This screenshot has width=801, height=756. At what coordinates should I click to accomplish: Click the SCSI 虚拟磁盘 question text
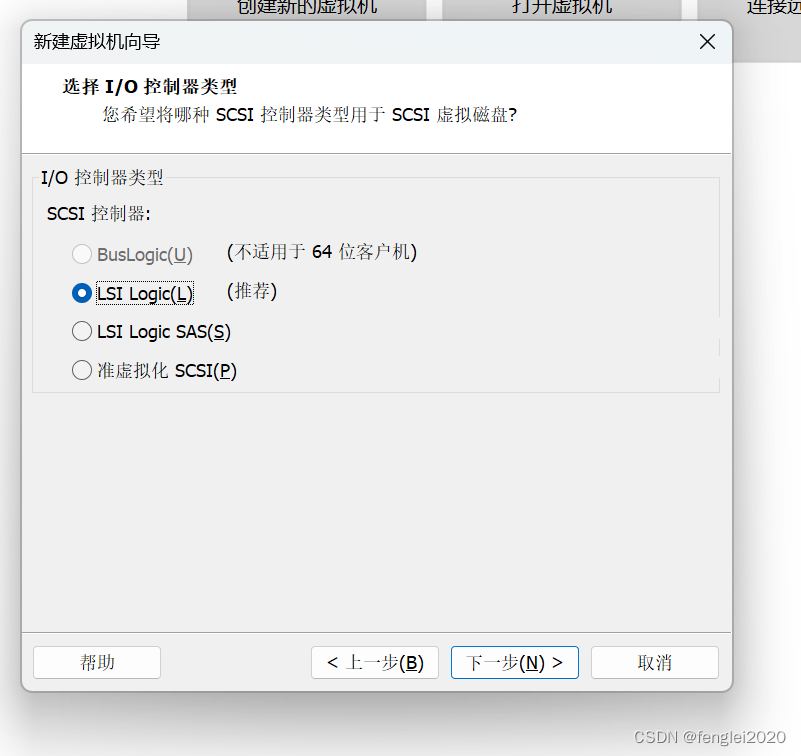tap(309, 114)
